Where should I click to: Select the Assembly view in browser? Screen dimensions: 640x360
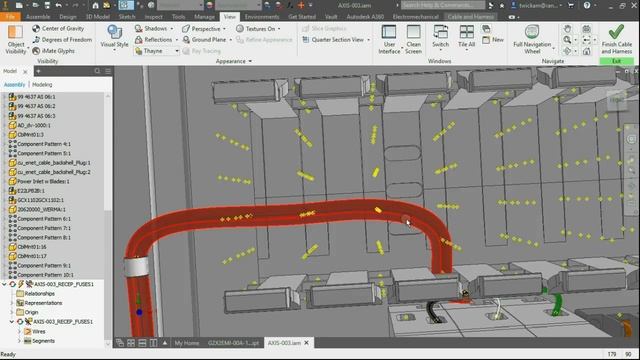14,84
